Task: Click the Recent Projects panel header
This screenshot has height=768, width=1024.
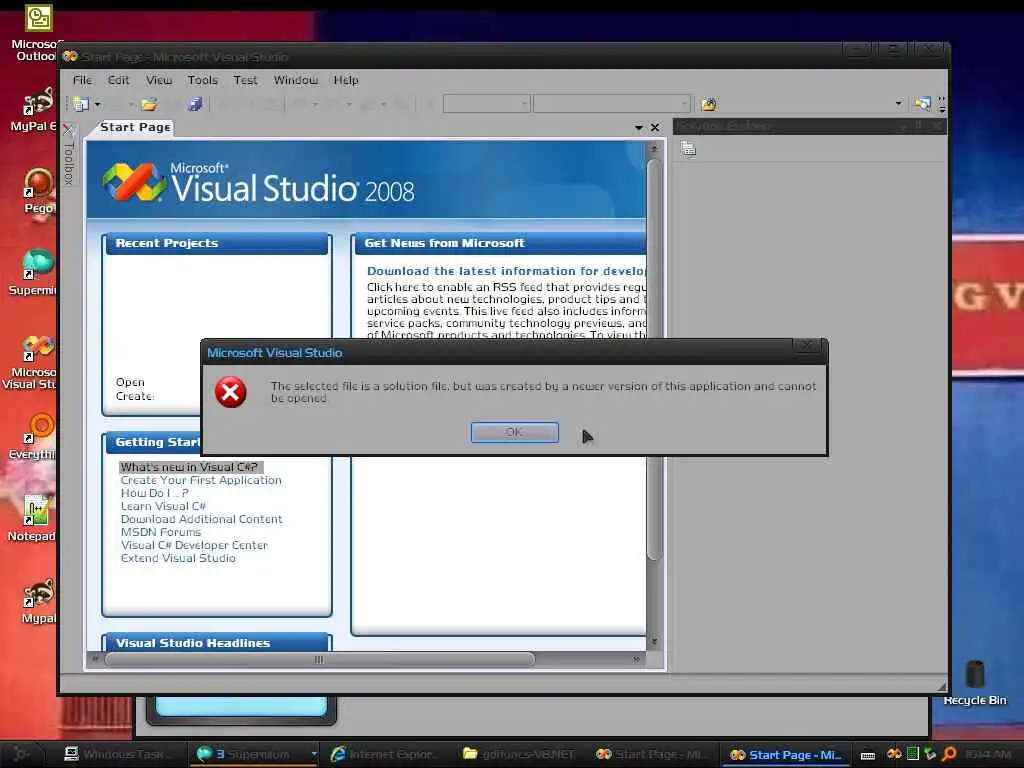Action: (217, 243)
